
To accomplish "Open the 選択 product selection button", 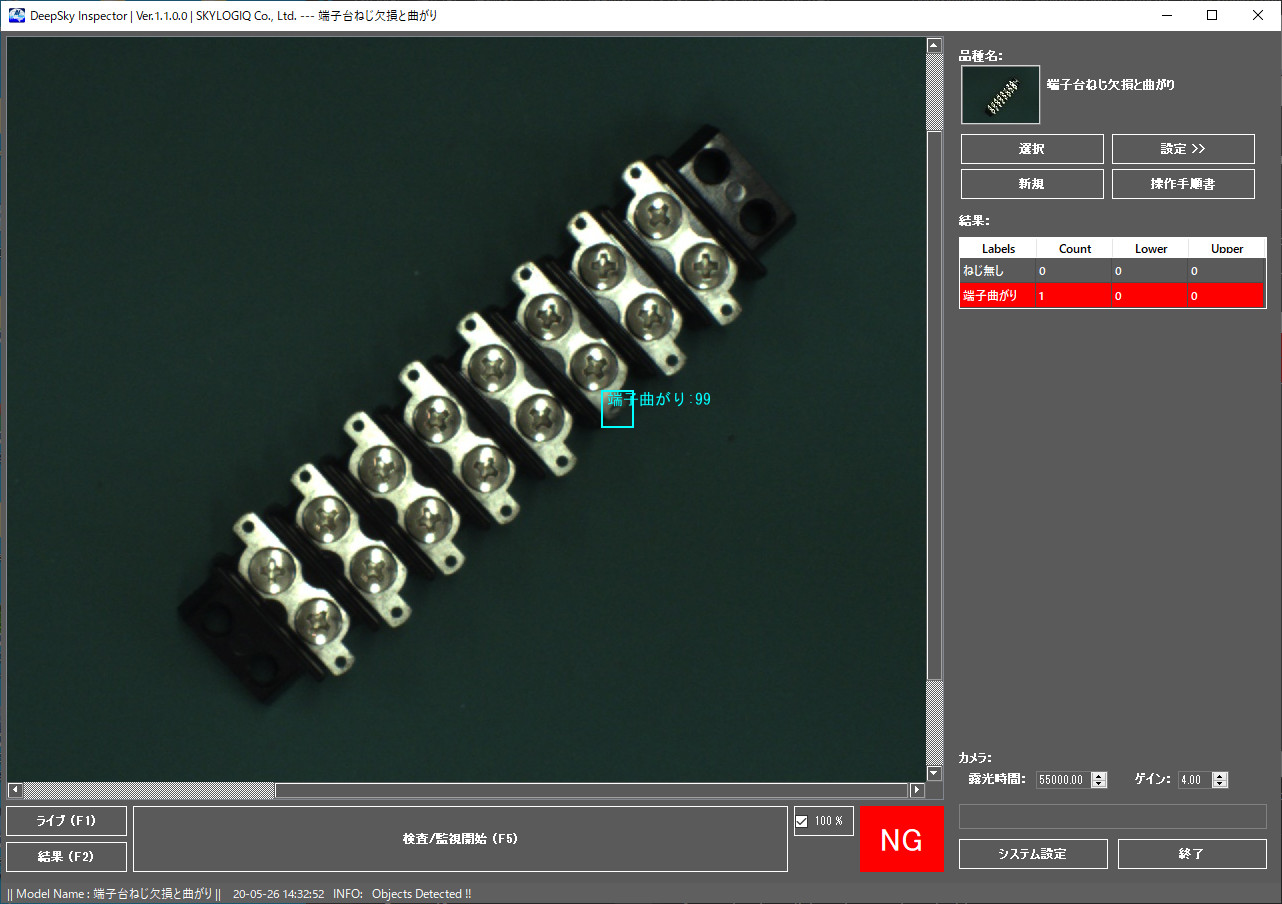I will point(1032,149).
